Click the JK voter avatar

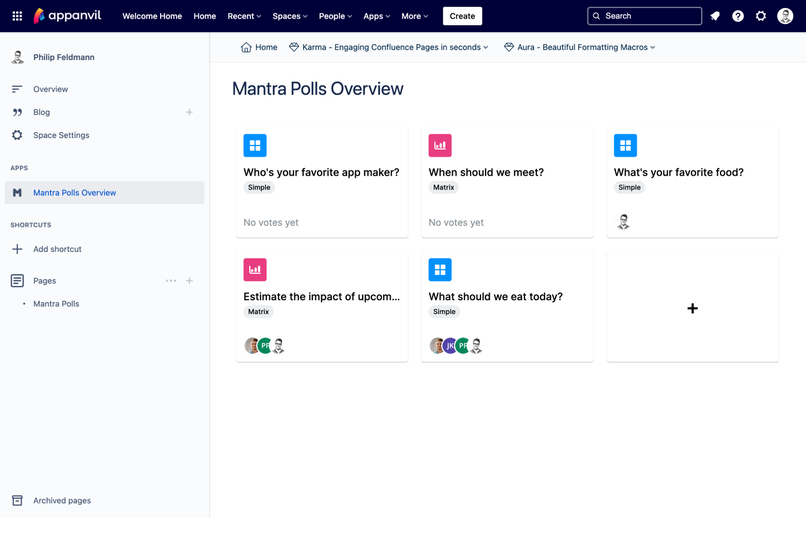[450, 346]
